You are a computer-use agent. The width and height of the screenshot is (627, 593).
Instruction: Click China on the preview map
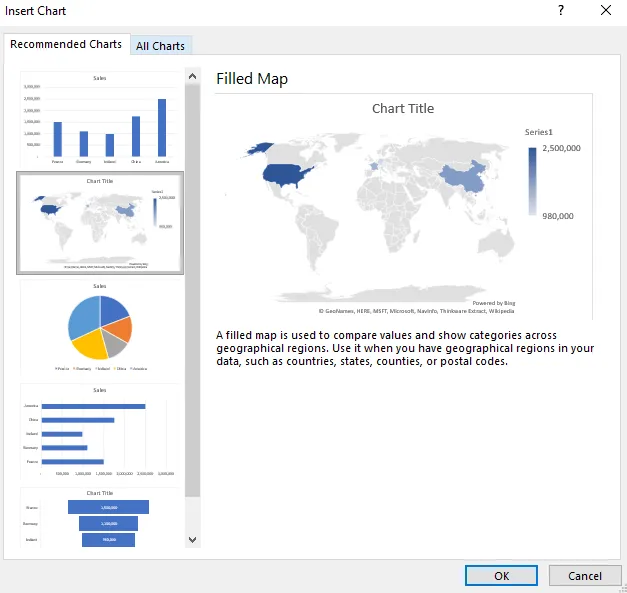(464, 176)
